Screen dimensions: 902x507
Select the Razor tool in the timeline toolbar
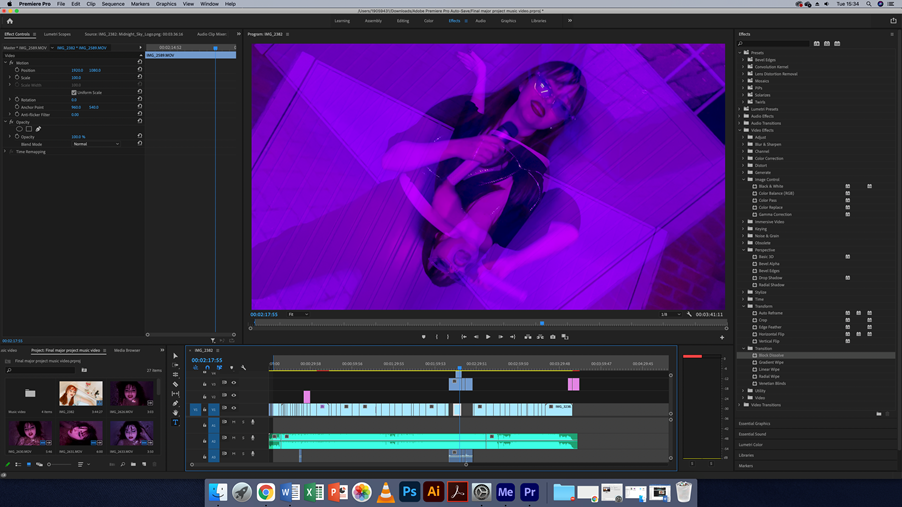pos(175,384)
